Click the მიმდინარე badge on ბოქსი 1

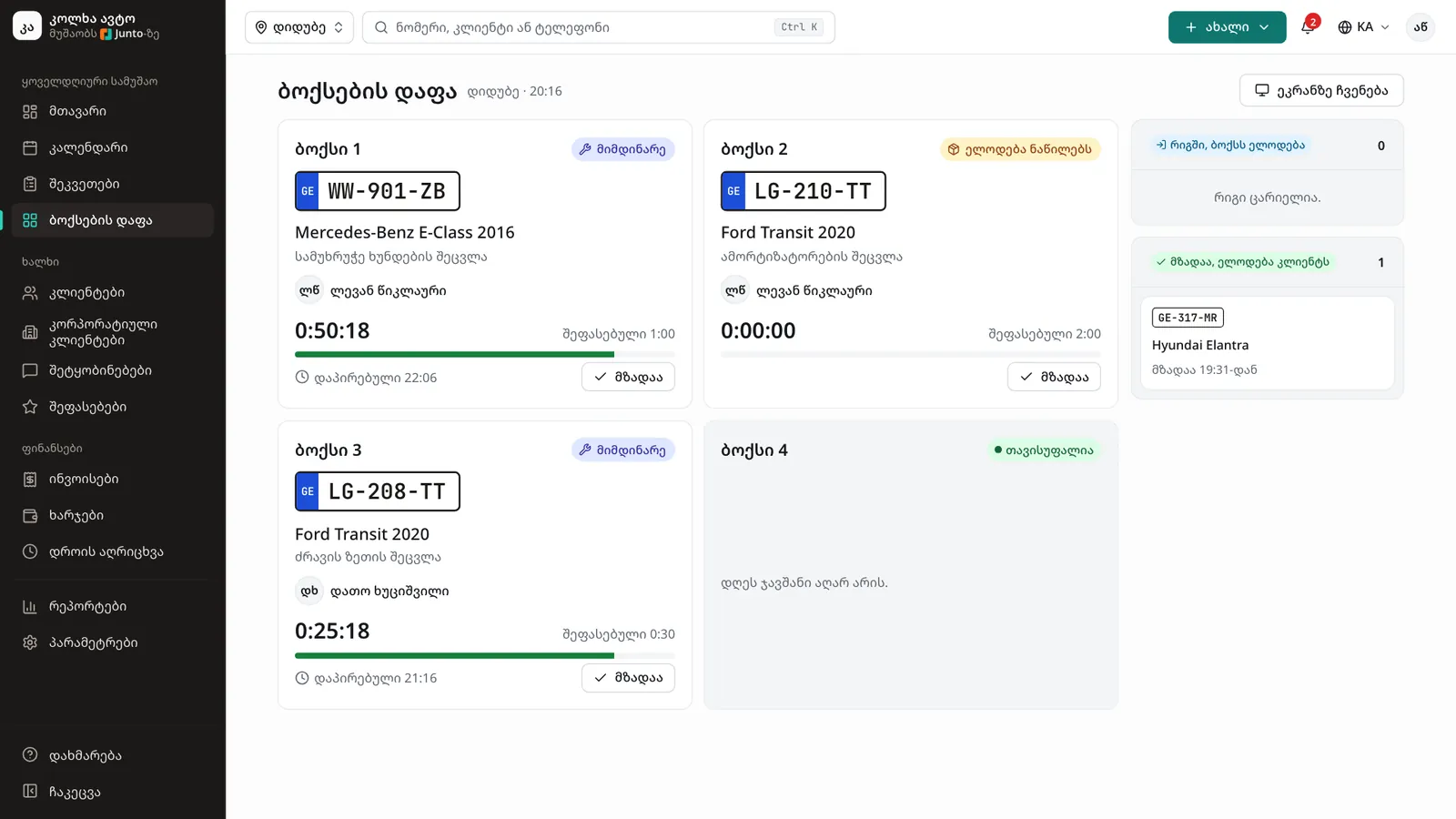pyautogui.click(x=623, y=149)
